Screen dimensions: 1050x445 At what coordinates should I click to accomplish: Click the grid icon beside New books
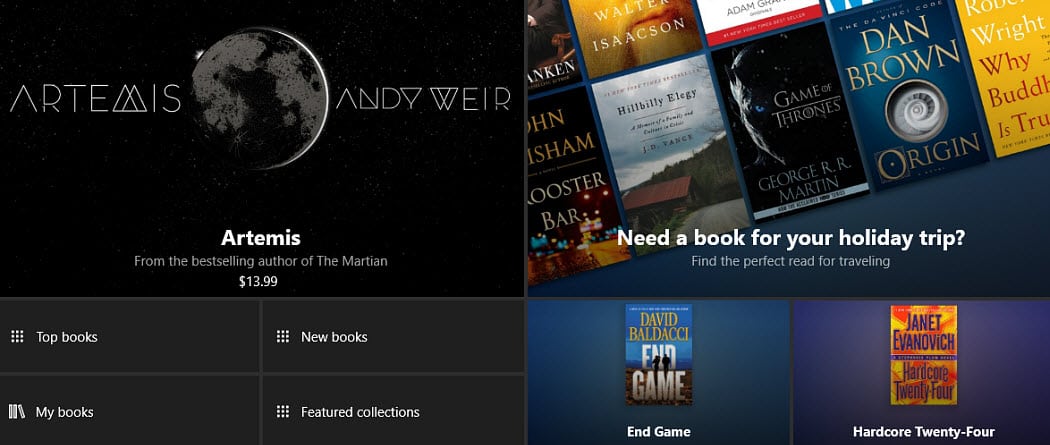pos(283,337)
